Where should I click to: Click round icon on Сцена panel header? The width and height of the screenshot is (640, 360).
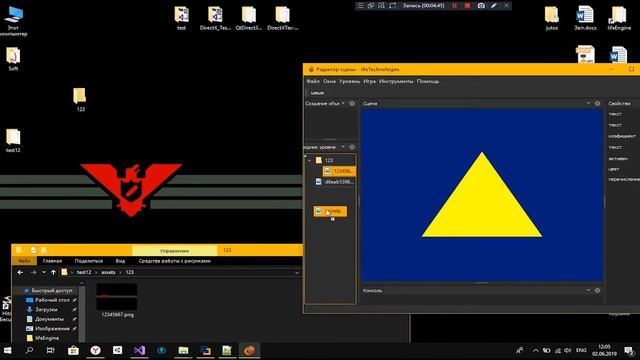pyautogui.click(x=597, y=103)
